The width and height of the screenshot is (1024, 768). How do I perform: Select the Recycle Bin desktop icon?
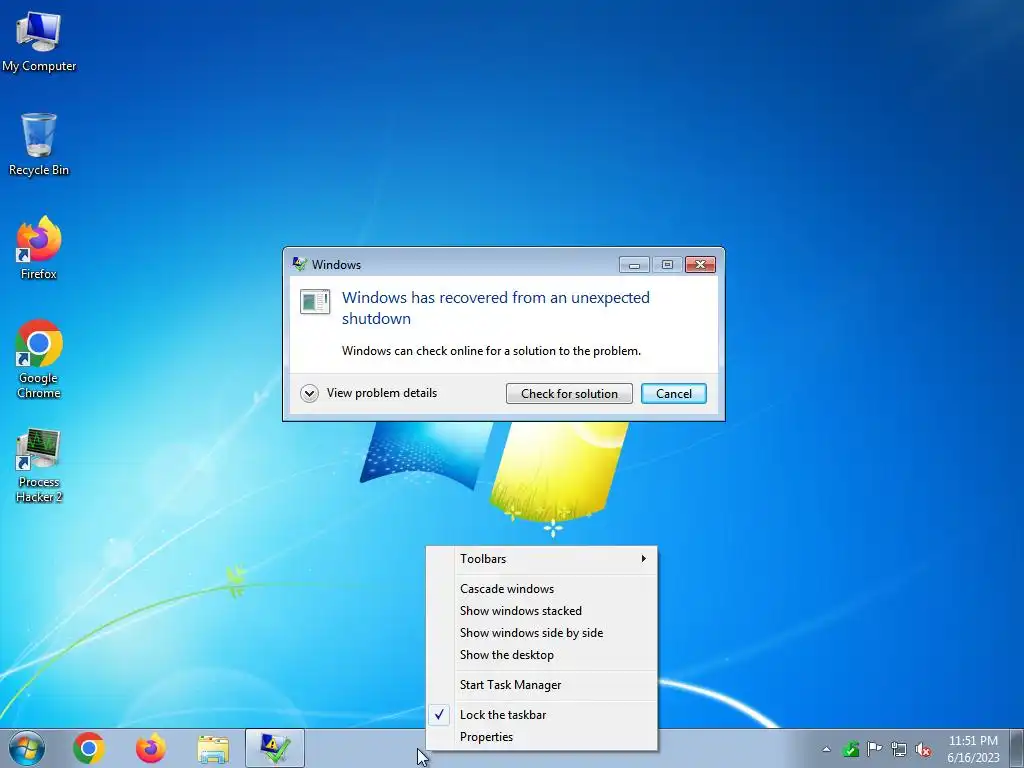(39, 144)
